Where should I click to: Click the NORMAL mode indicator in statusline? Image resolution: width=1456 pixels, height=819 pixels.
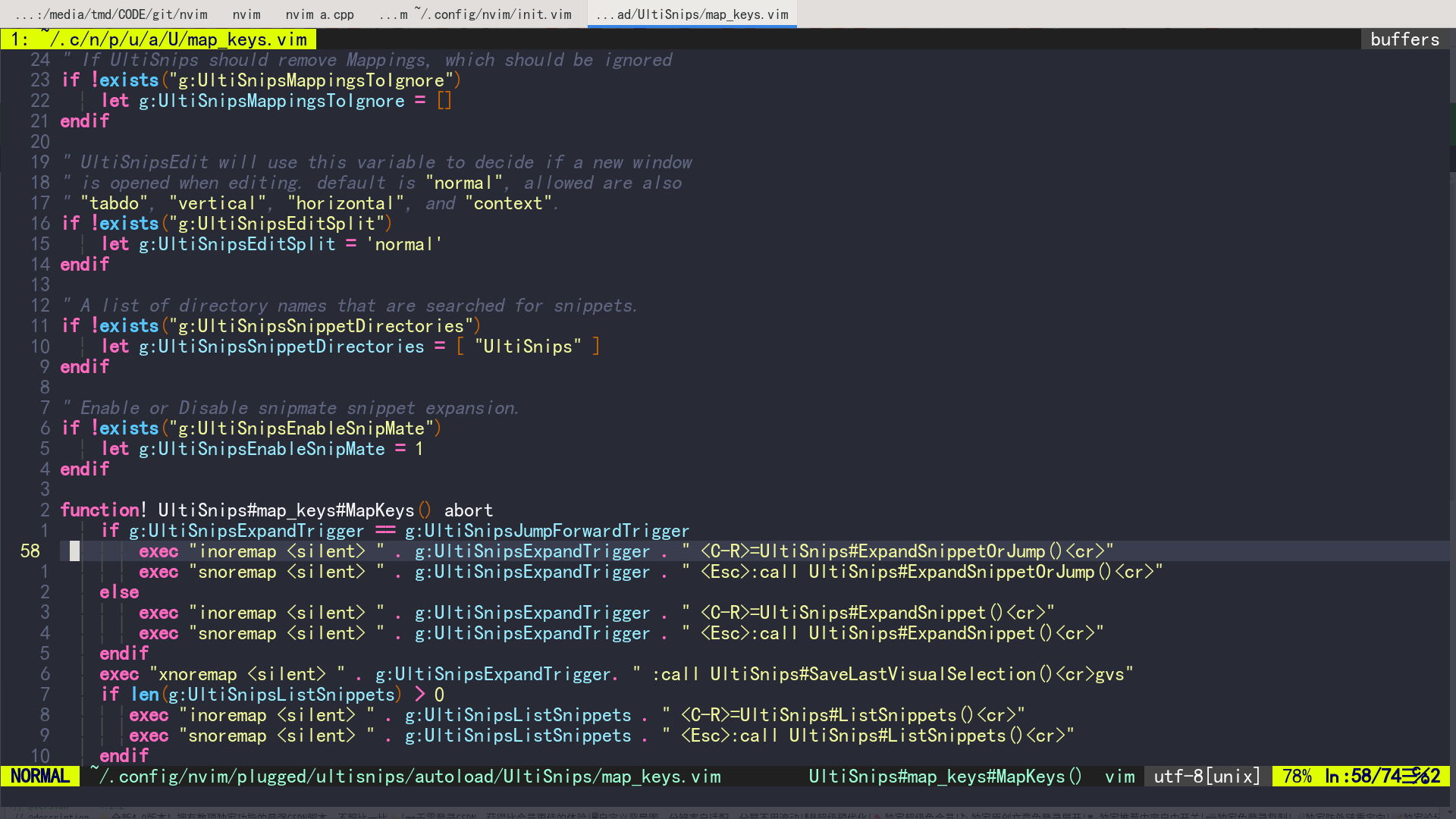[x=39, y=776]
